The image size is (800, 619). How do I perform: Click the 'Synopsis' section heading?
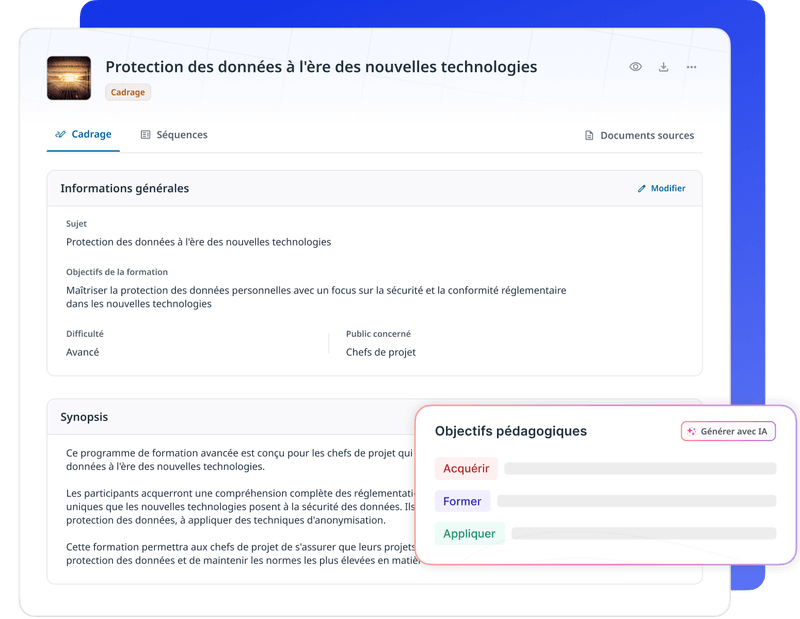tap(84, 417)
